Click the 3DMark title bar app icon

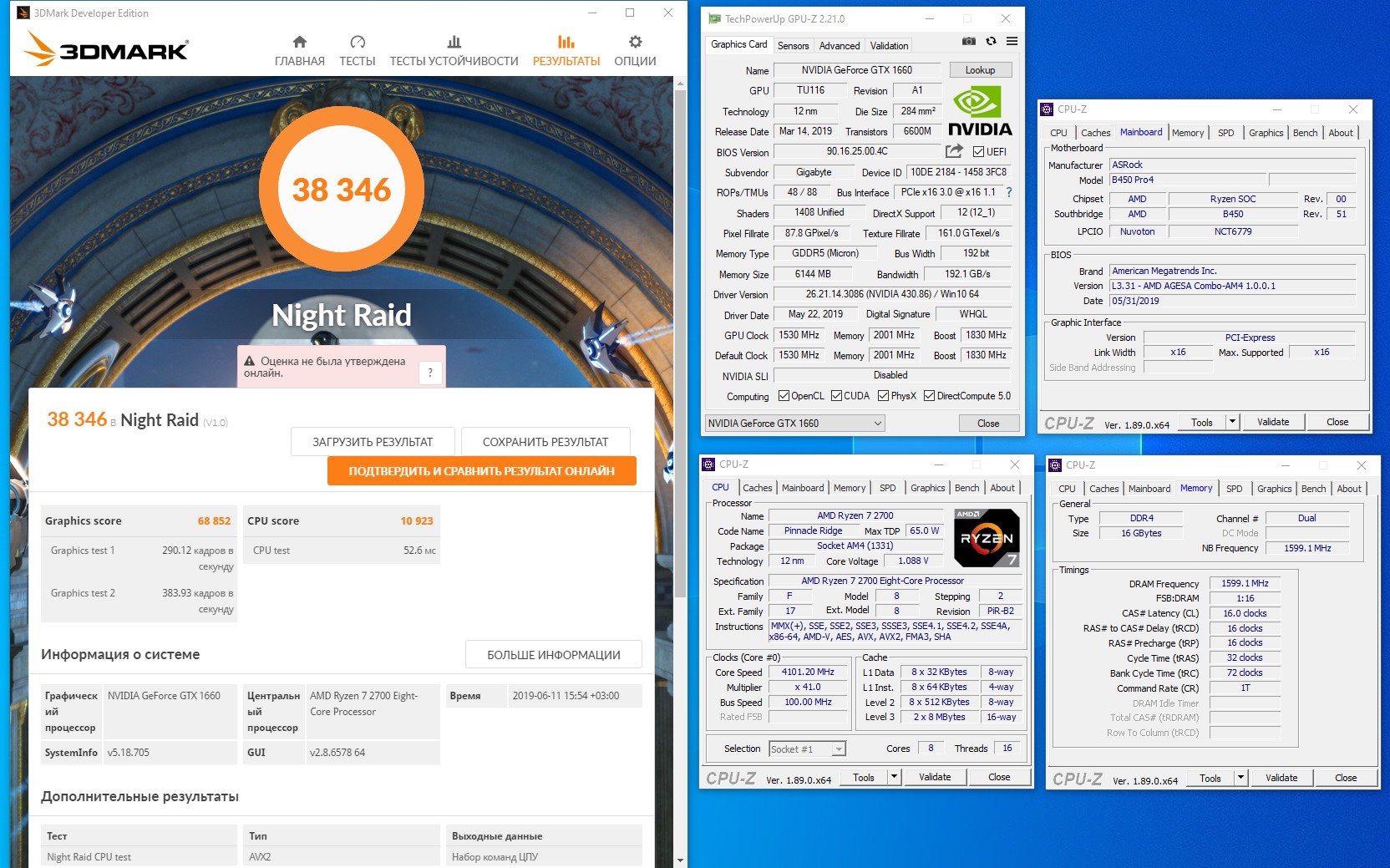pos(23,13)
